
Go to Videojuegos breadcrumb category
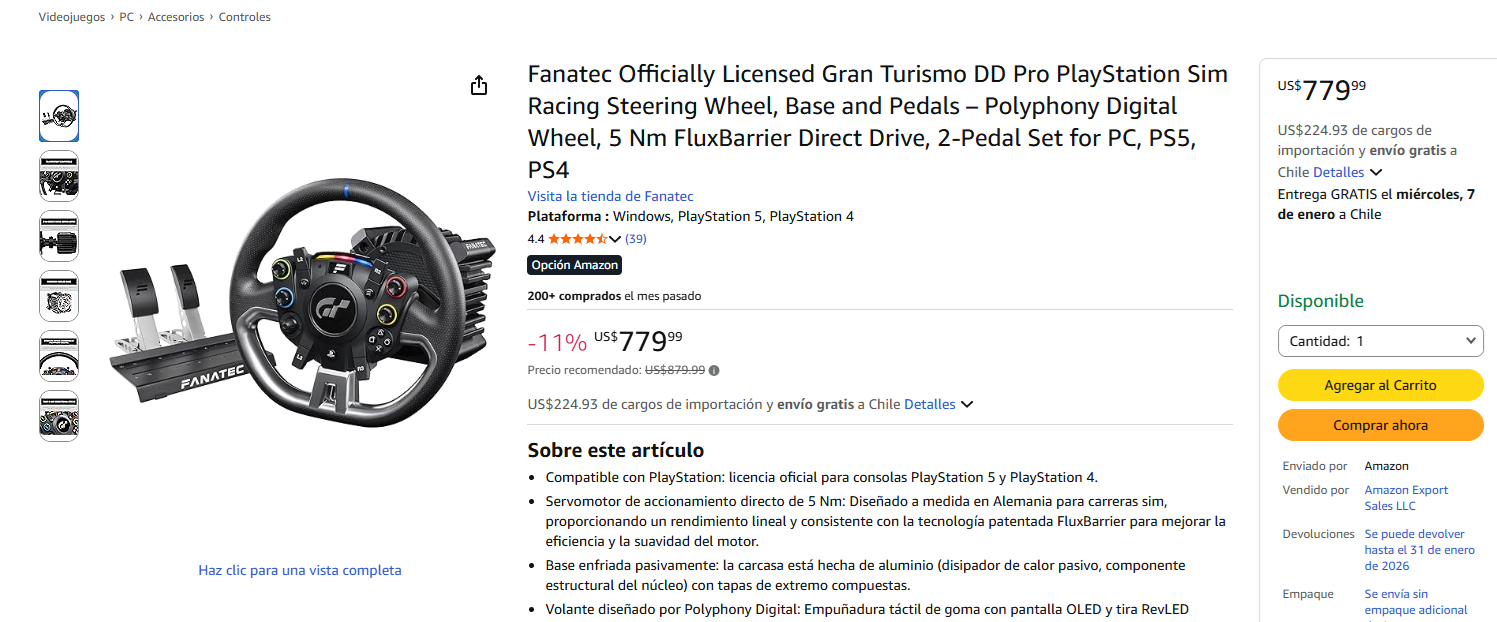tap(71, 17)
